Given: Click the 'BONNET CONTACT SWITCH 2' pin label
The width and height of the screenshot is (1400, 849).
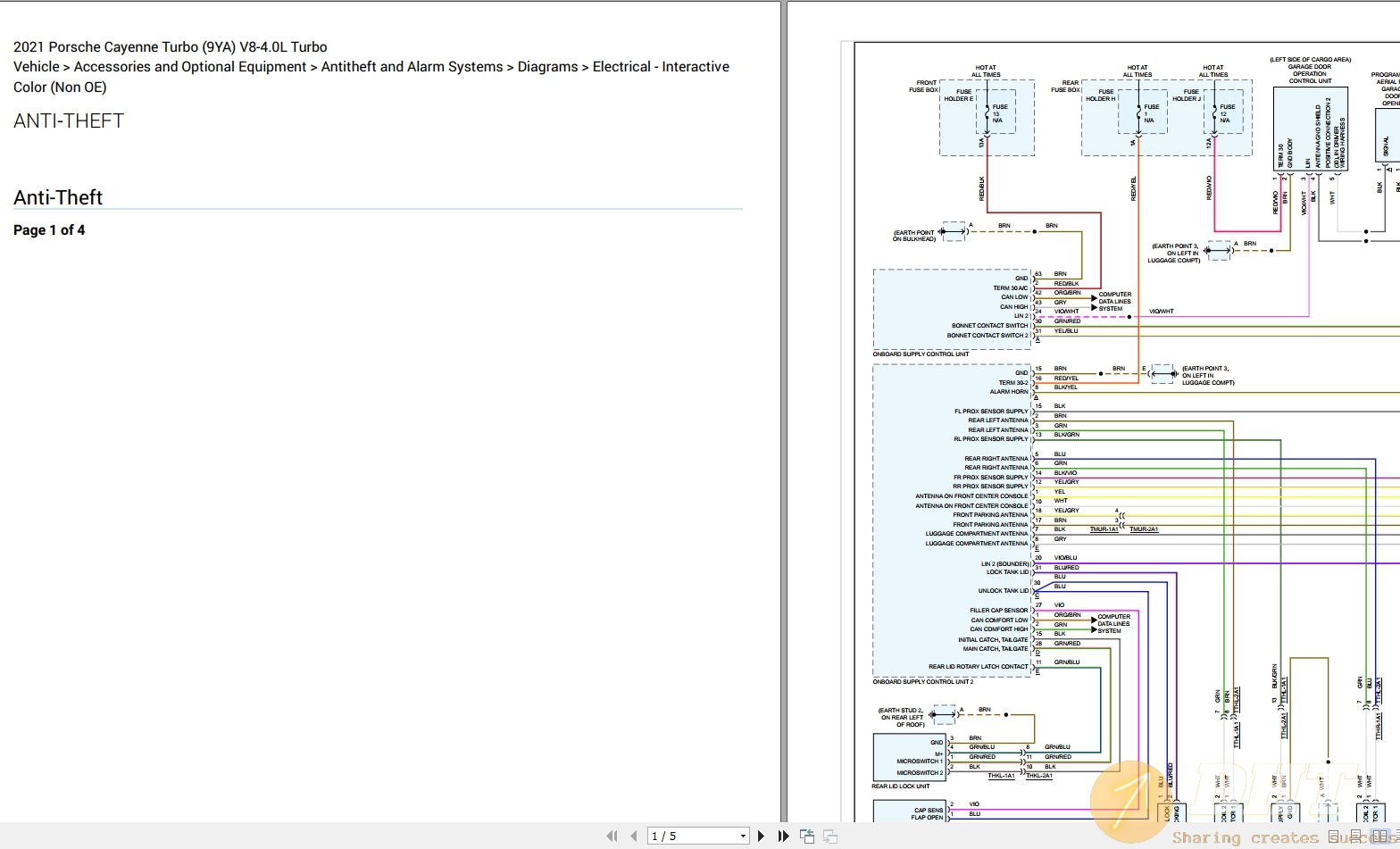Looking at the screenshot, I should [987, 336].
